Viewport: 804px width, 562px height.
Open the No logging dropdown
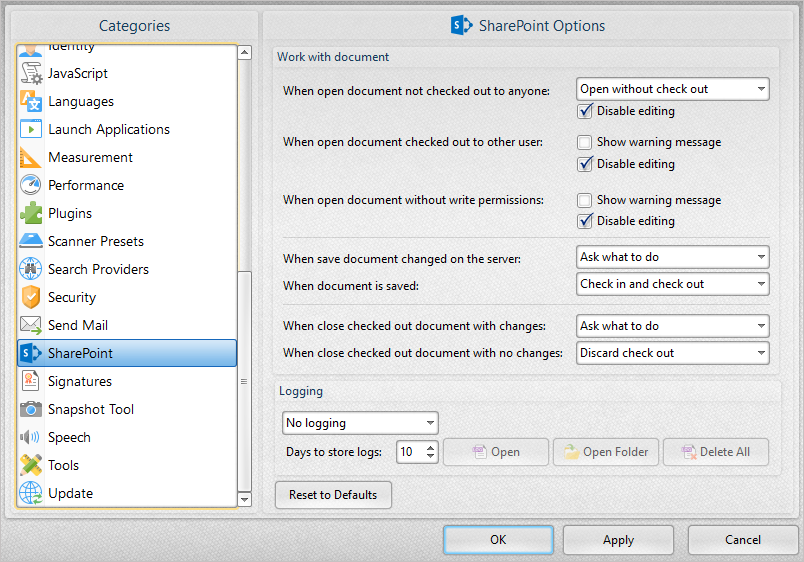(360, 423)
